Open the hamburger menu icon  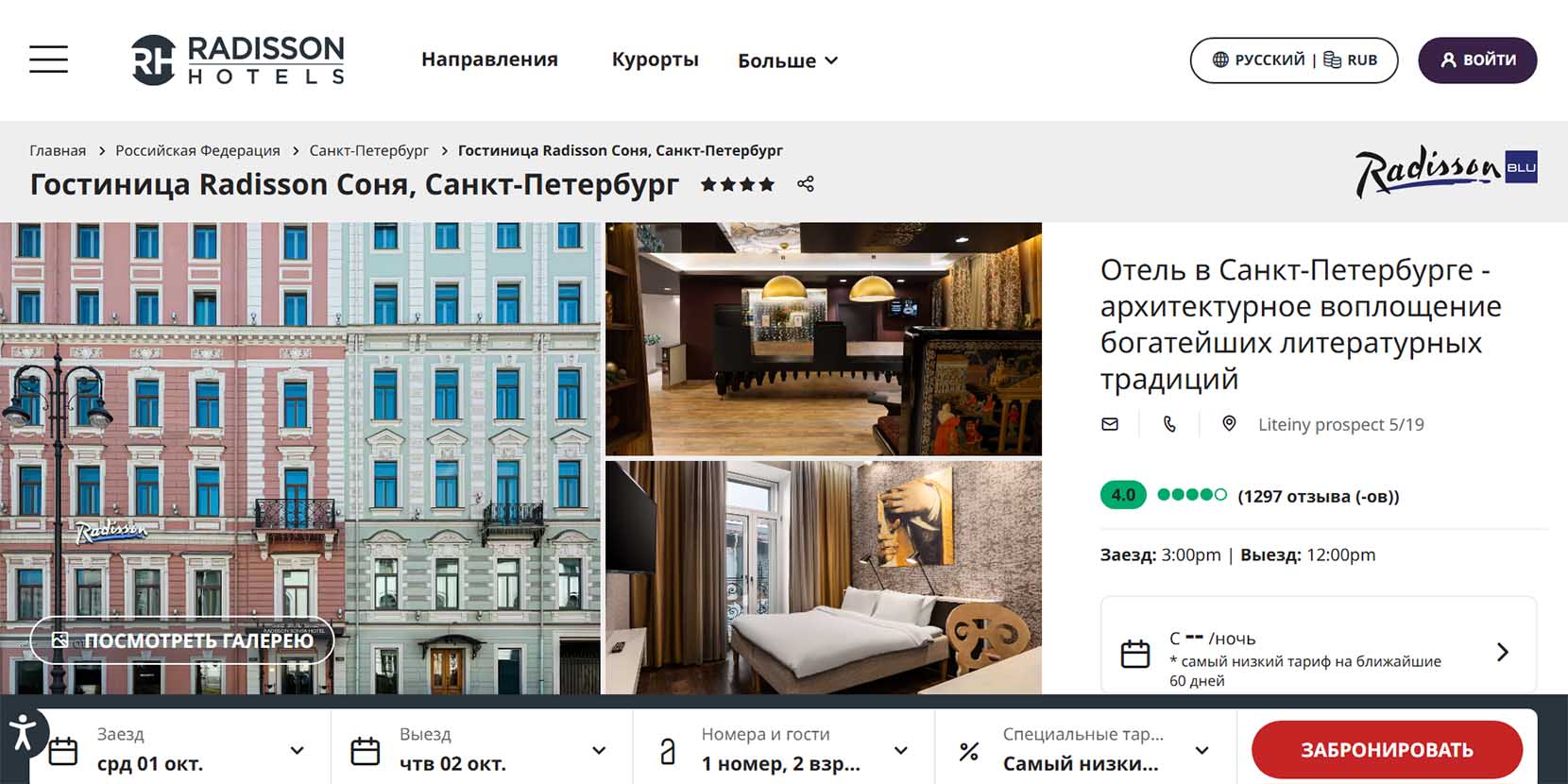coord(48,60)
